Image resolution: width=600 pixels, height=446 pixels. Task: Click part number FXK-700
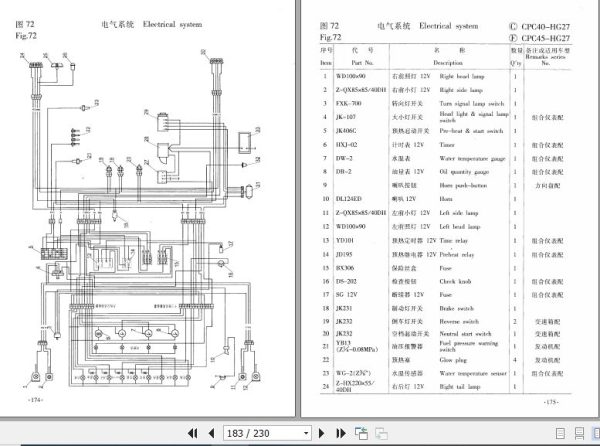point(348,103)
